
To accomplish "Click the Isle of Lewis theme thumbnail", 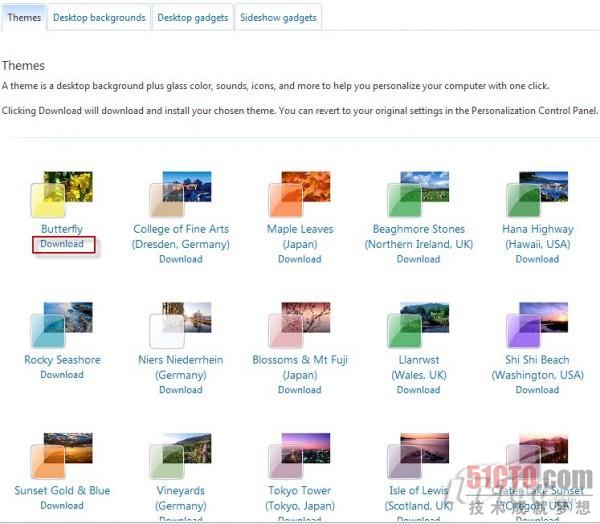I will click(x=418, y=456).
